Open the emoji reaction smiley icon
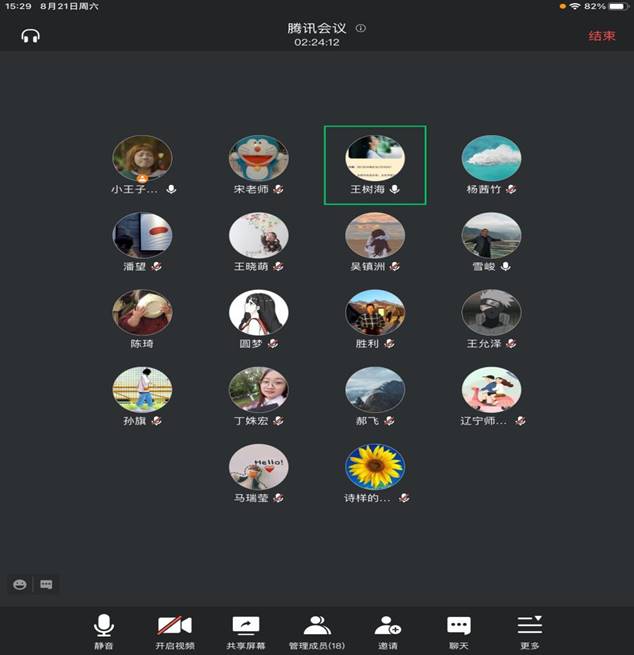The width and height of the screenshot is (634, 655). [x=20, y=584]
